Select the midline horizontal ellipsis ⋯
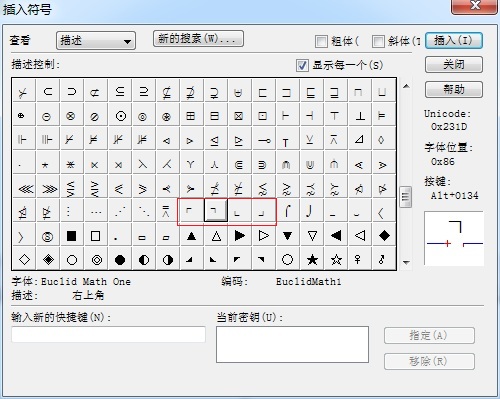Screen dimensions: 500x399 [96, 212]
